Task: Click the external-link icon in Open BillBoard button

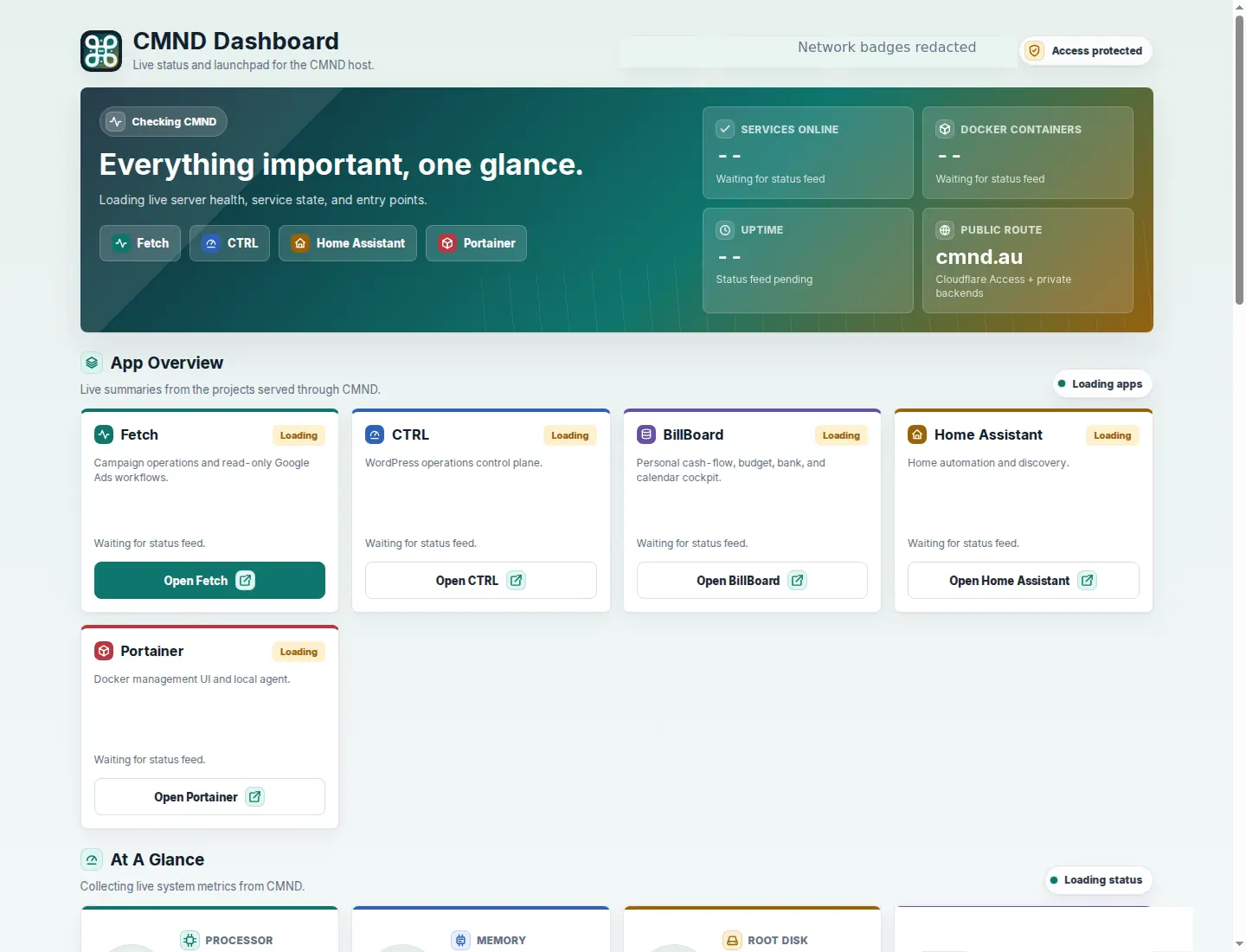Action: [798, 581]
